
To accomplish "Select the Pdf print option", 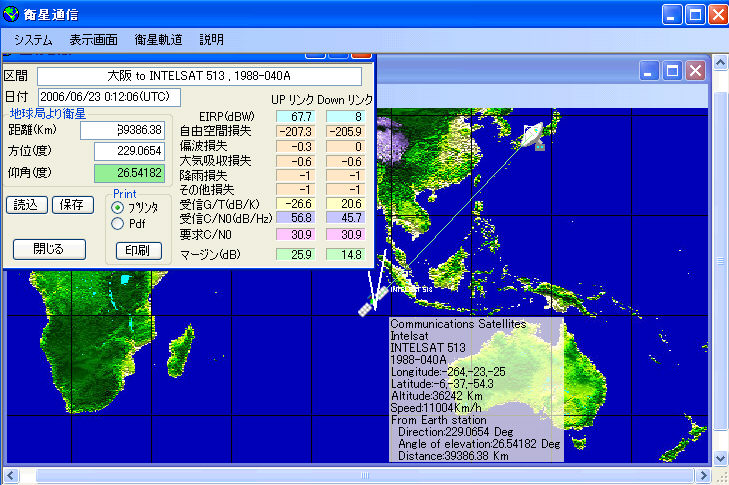I will click(x=118, y=224).
